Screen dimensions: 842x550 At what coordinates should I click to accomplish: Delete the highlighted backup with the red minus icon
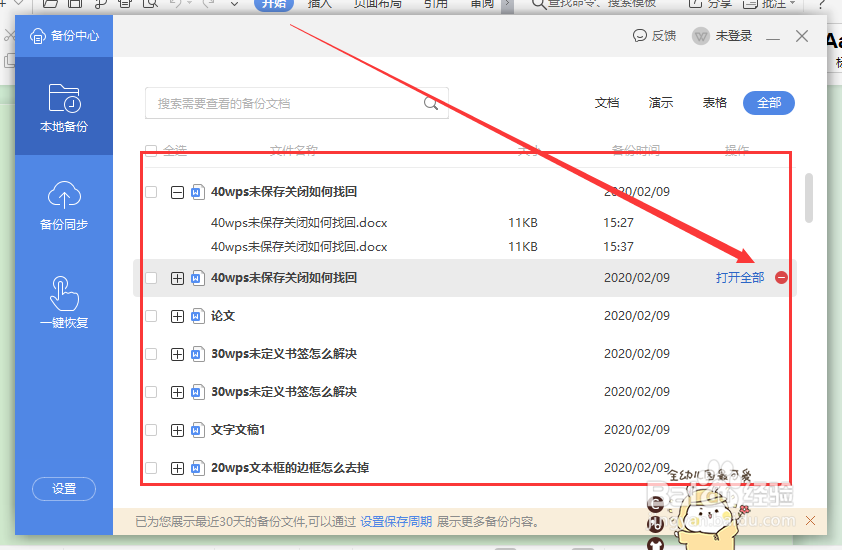click(781, 278)
